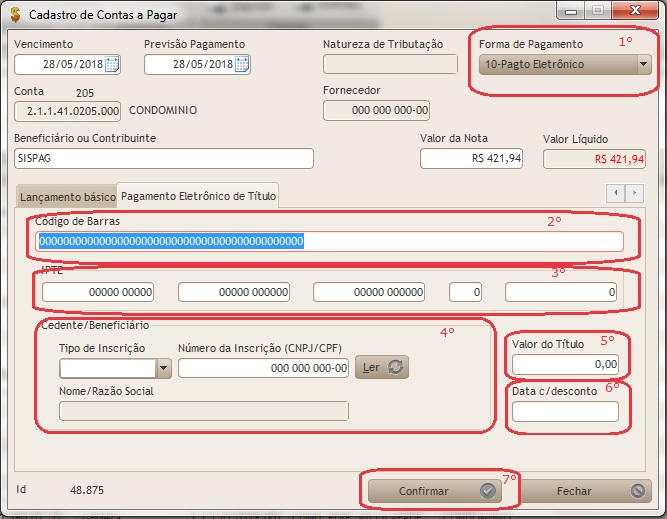
Task: Click the Beneficiário ou Contribuinte field
Action: 164,158
